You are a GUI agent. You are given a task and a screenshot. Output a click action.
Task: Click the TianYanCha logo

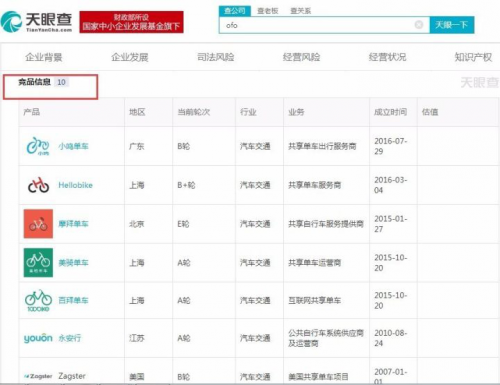(36, 22)
